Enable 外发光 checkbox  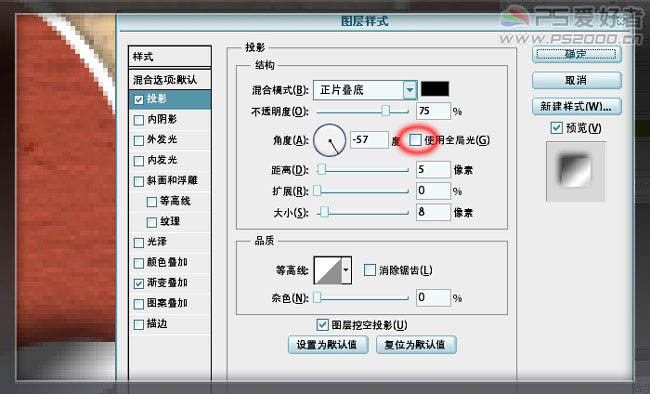point(139,140)
